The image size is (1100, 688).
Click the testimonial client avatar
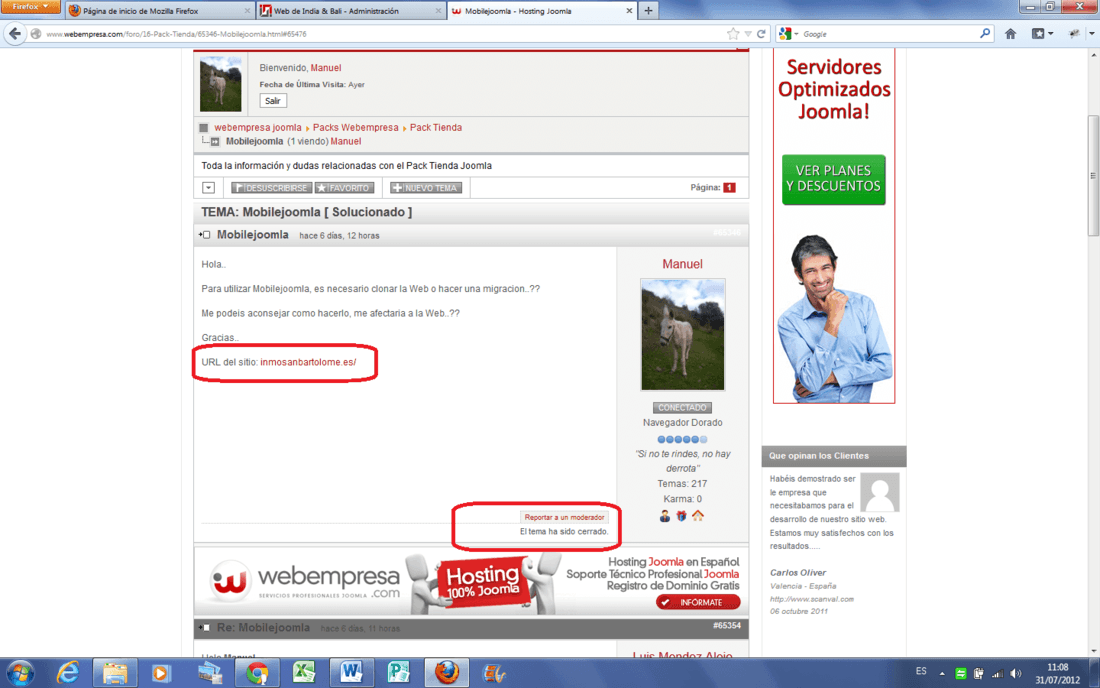coord(880,492)
